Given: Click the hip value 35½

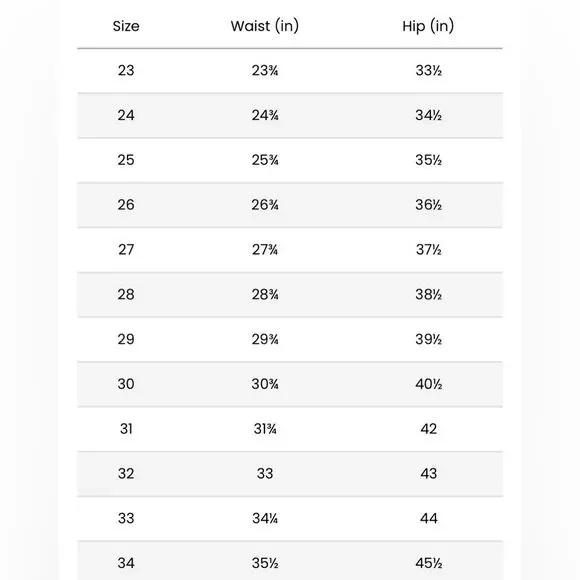Looking at the screenshot, I should 428,160.
